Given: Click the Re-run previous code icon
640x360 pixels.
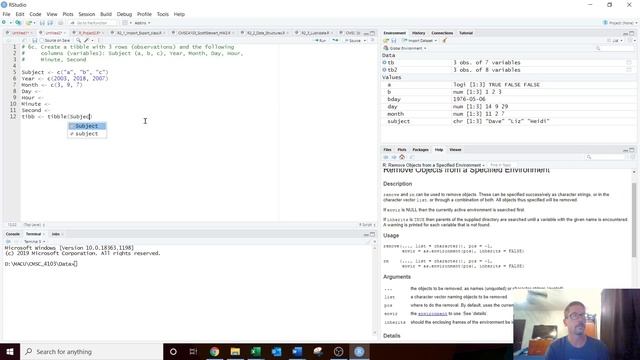Looking at the screenshot, I should click(x=335, y=40).
